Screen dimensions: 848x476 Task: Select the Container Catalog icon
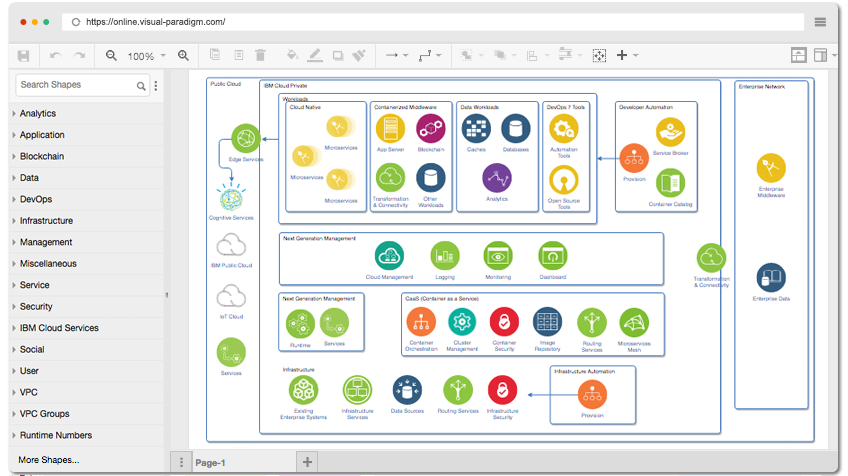[x=671, y=183]
